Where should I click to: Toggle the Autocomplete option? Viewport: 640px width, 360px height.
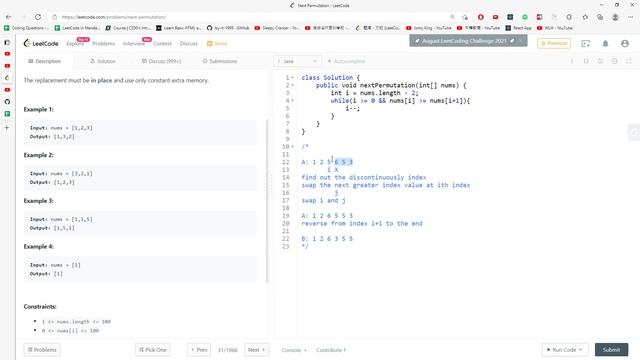coord(346,61)
